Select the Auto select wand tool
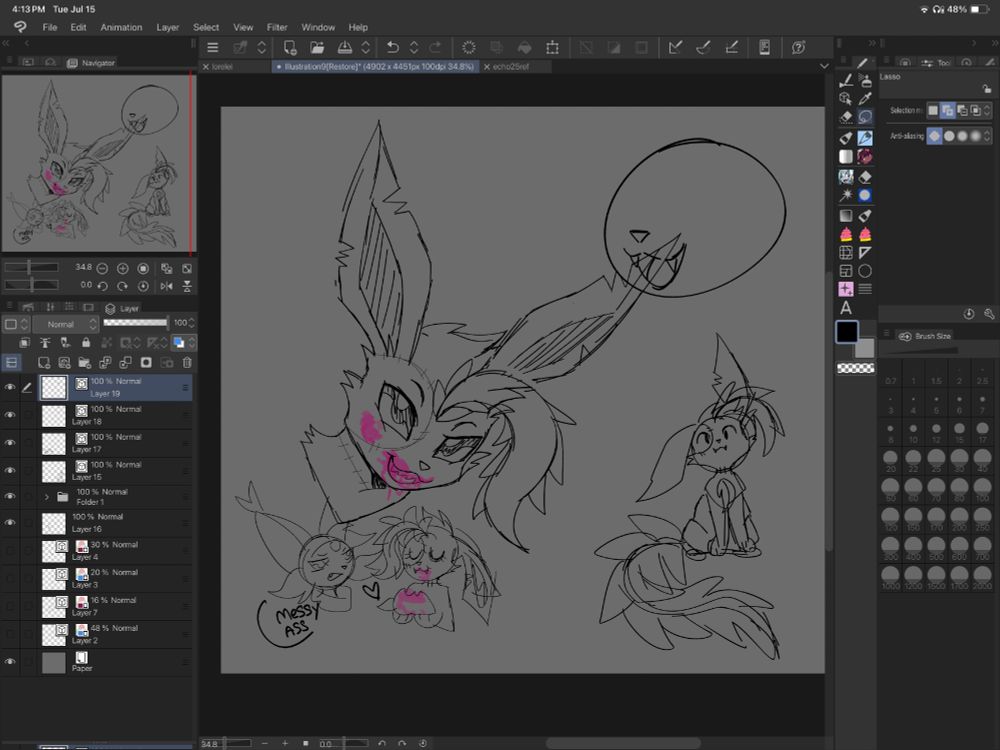This screenshot has width=1000, height=750. click(x=846, y=195)
